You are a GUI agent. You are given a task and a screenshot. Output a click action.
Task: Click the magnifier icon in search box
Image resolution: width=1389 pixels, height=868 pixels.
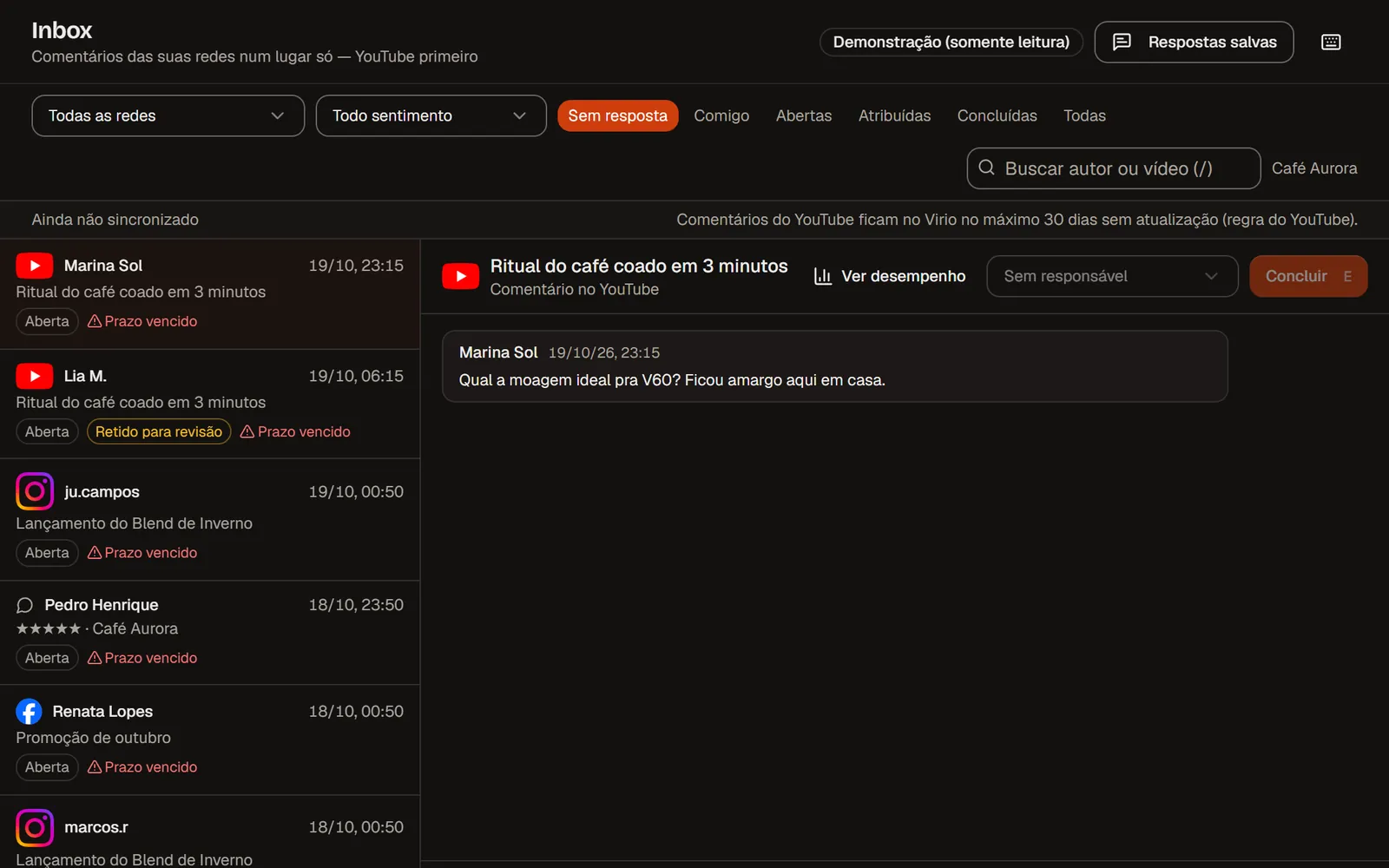point(986,168)
